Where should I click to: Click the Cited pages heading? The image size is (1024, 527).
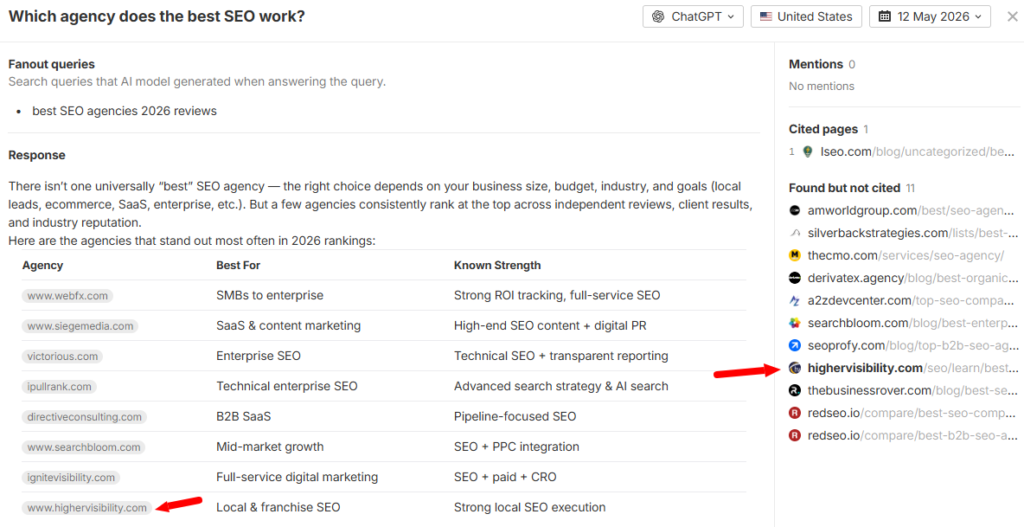pyautogui.click(x=823, y=129)
